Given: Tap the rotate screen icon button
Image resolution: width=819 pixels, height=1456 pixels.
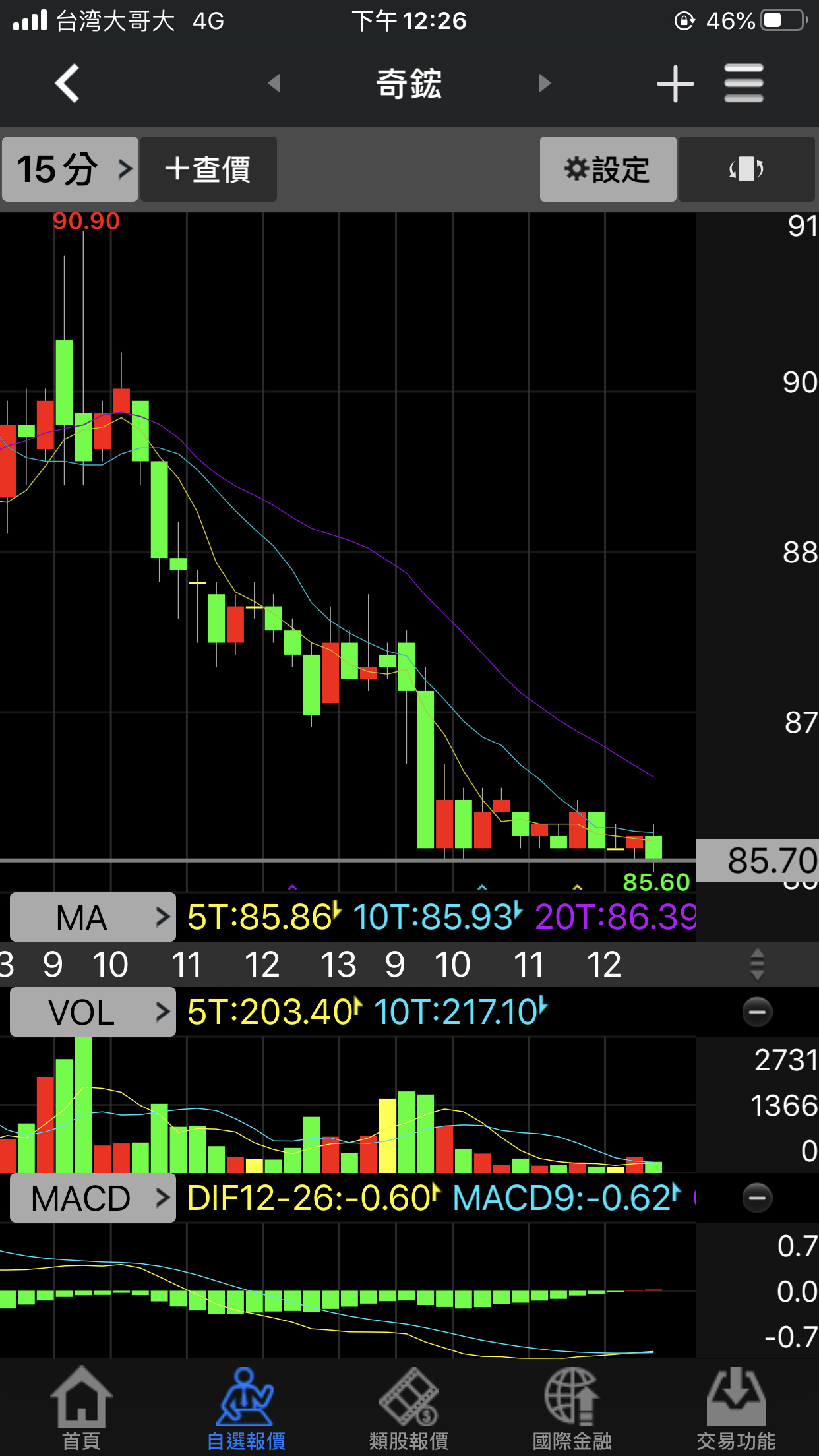Looking at the screenshot, I should [746, 169].
